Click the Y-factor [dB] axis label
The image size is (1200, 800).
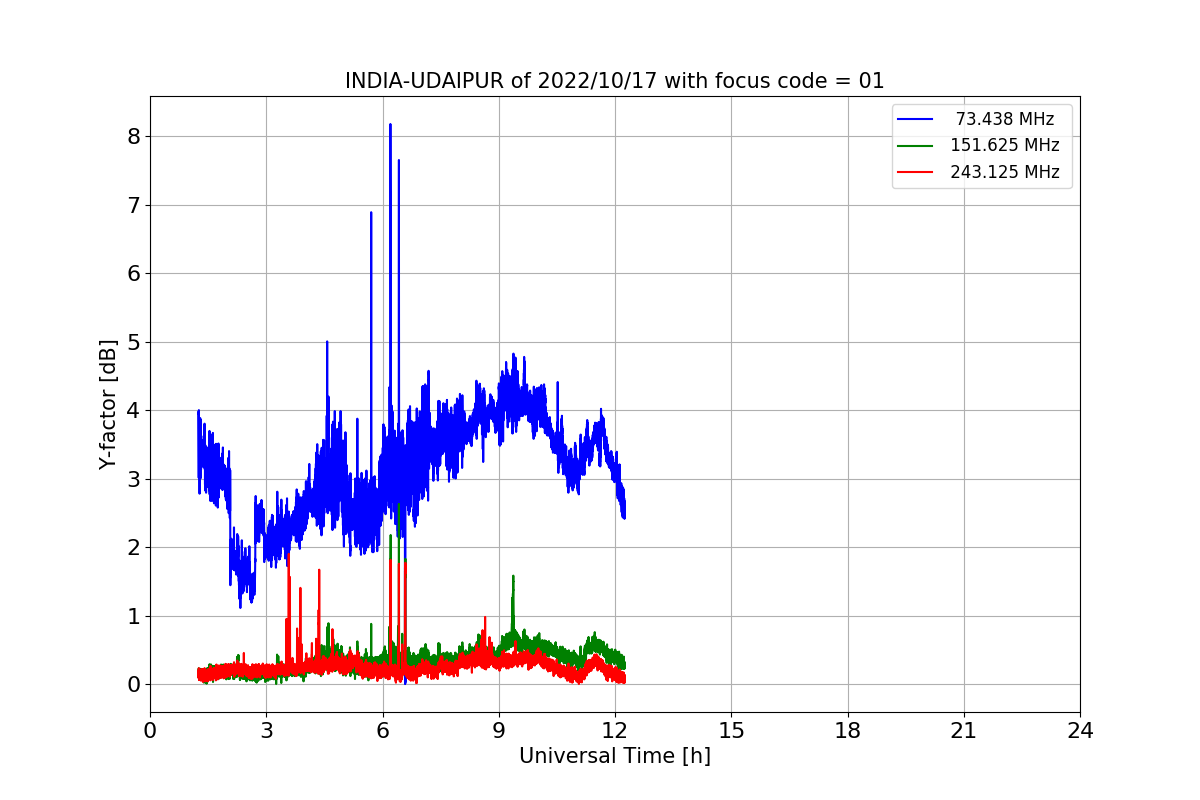point(108,404)
